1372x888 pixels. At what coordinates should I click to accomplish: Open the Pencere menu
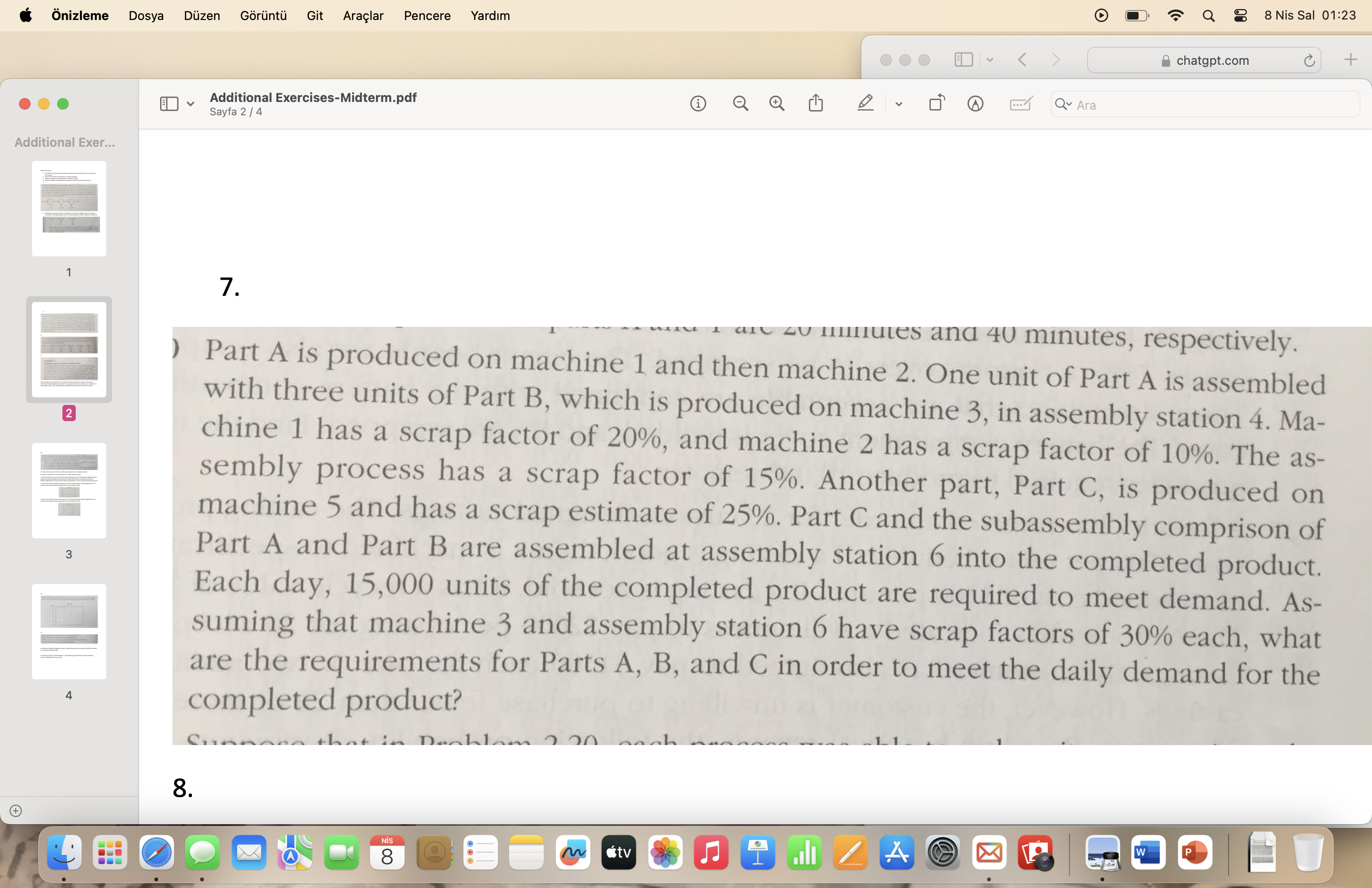click(x=427, y=16)
